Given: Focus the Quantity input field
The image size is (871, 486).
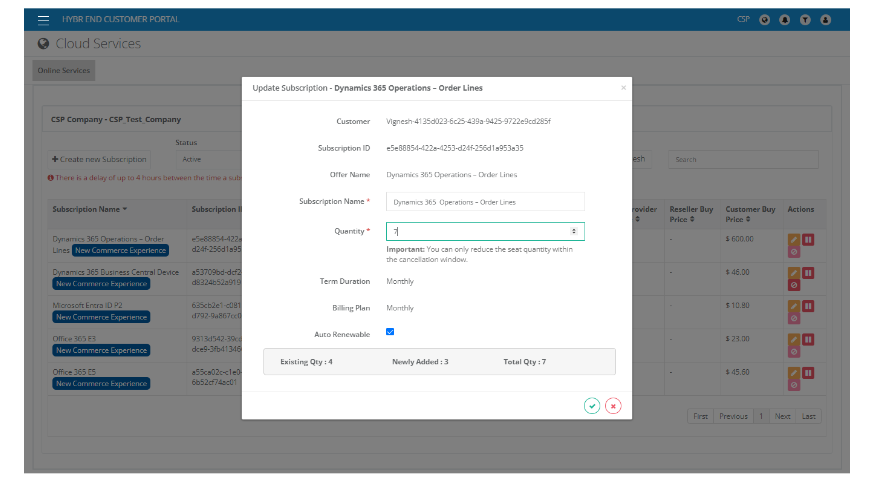Looking at the screenshot, I should [x=485, y=231].
